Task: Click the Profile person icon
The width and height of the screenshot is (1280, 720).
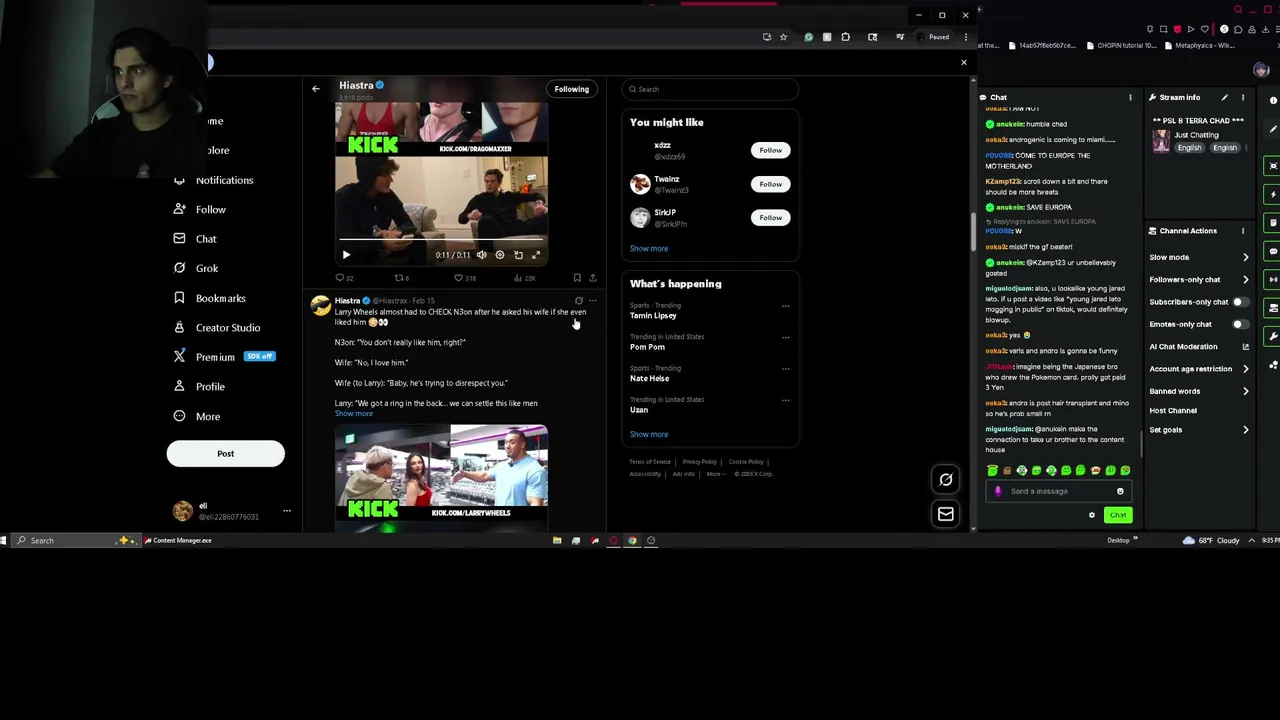Action: (x=179, y=386)
